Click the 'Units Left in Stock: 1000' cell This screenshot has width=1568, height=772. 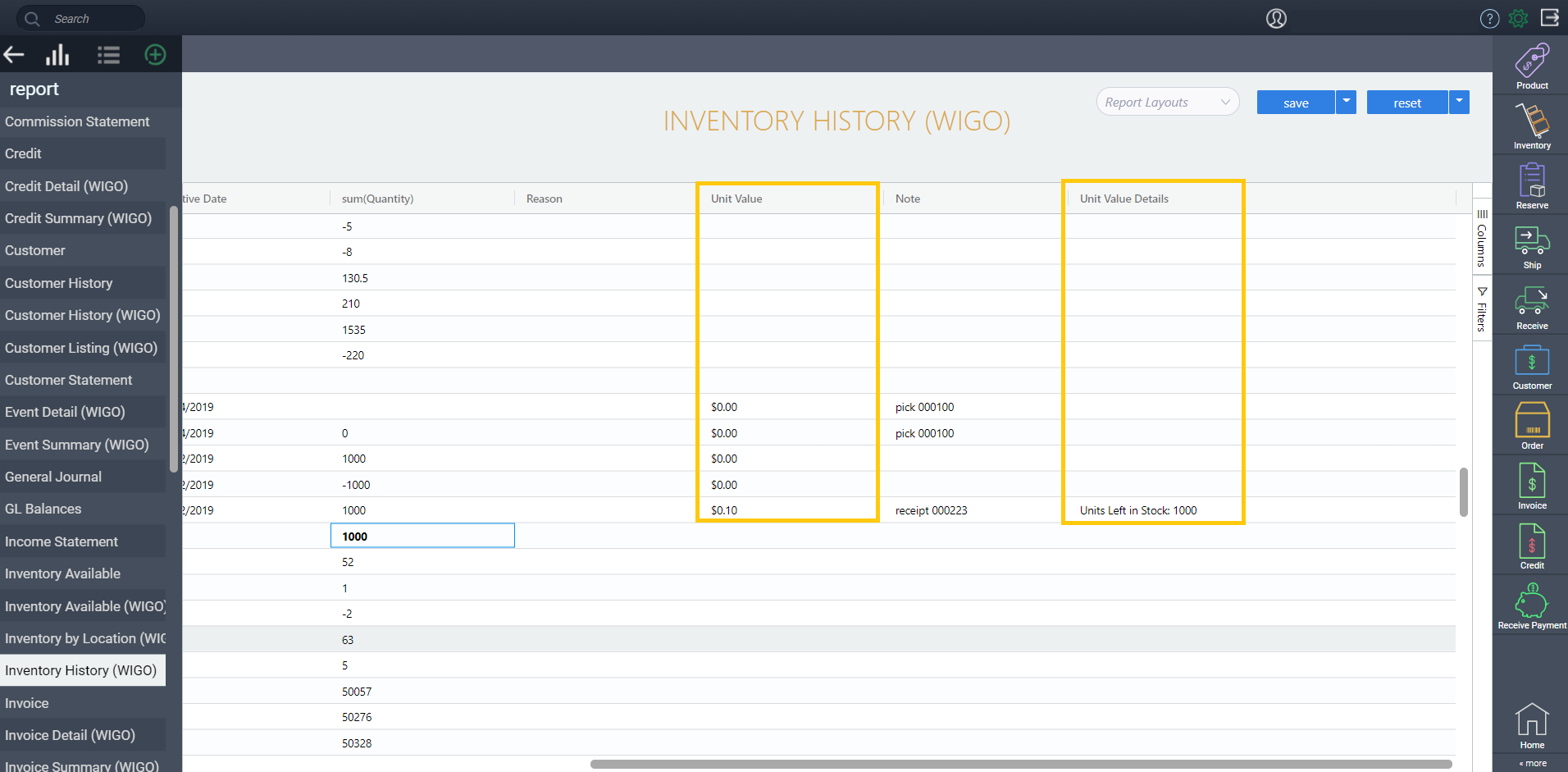click(1138, 510)
